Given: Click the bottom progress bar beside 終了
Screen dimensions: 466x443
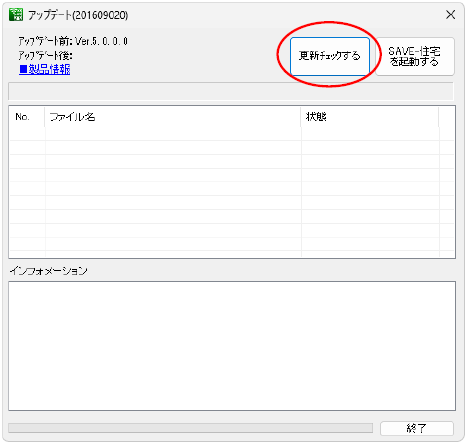Looking at the screenshot, I should (x=190, y=428).
